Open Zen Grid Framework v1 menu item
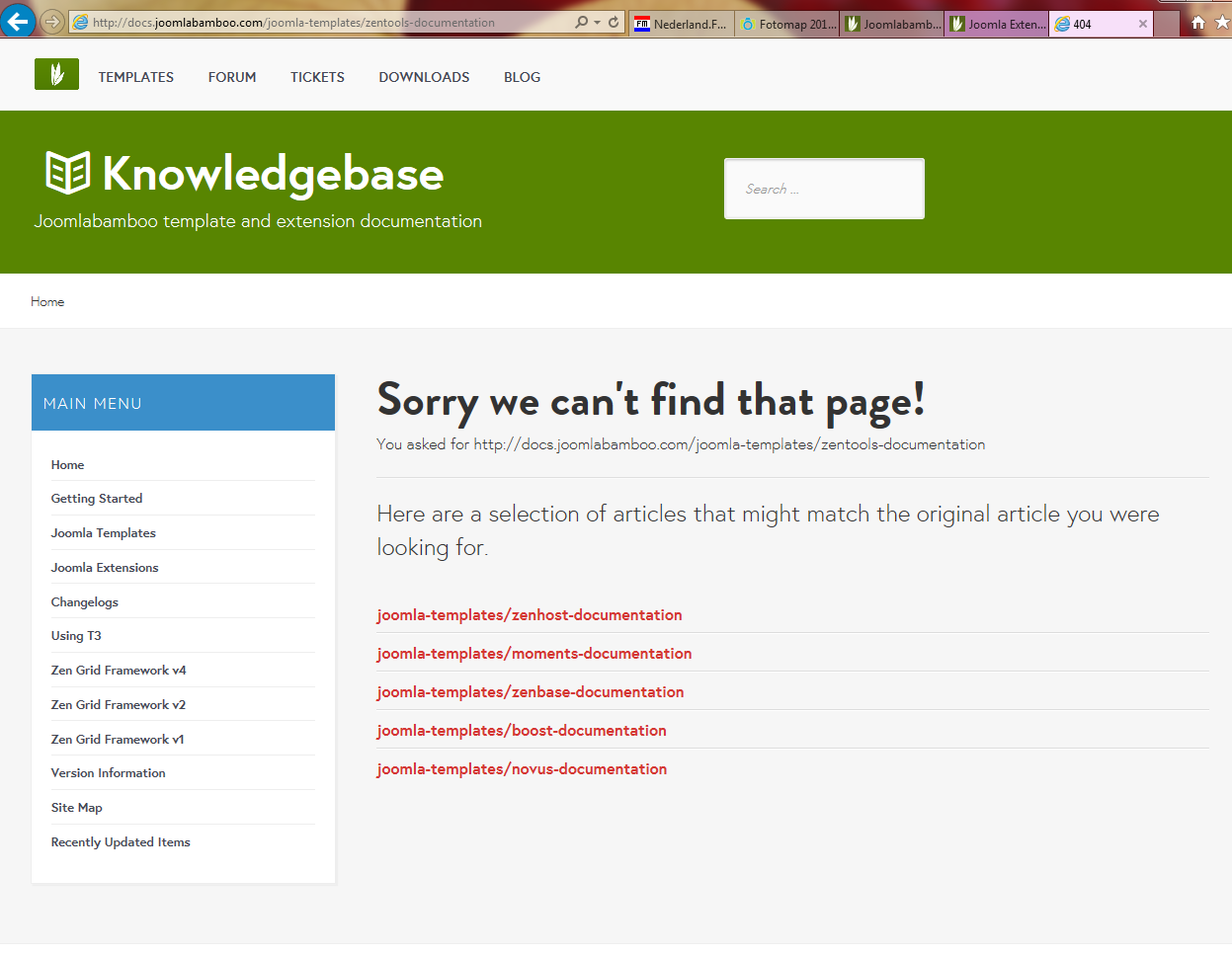This screenshot has height=955, width=1232. click(x=118, y=740)
